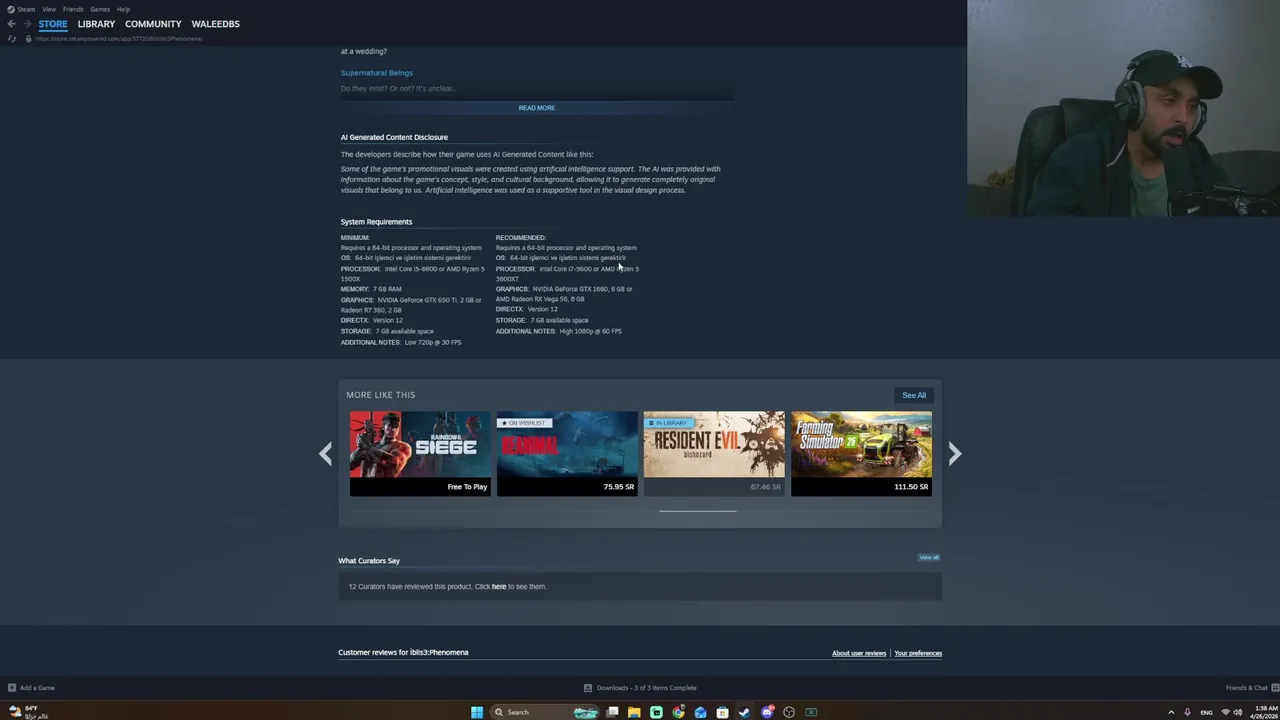Click the Steam taskbar icon

point(745,712)
